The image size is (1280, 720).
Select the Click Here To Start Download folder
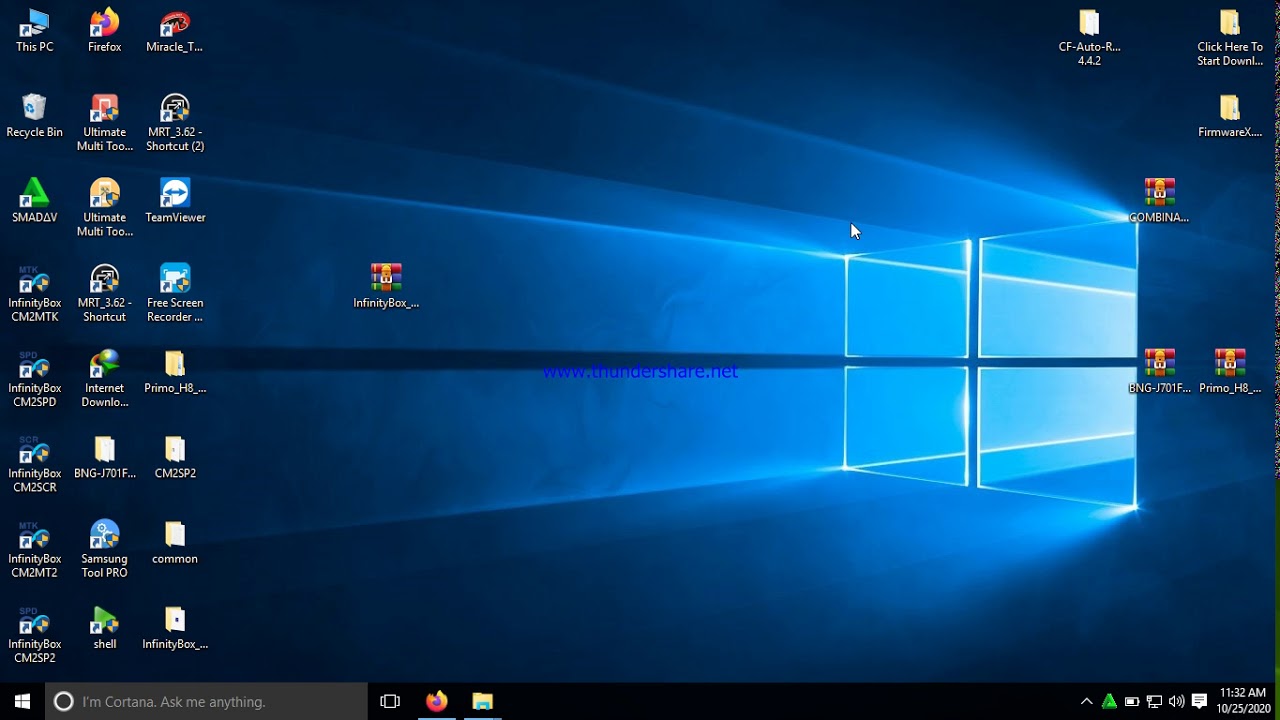1230,38
